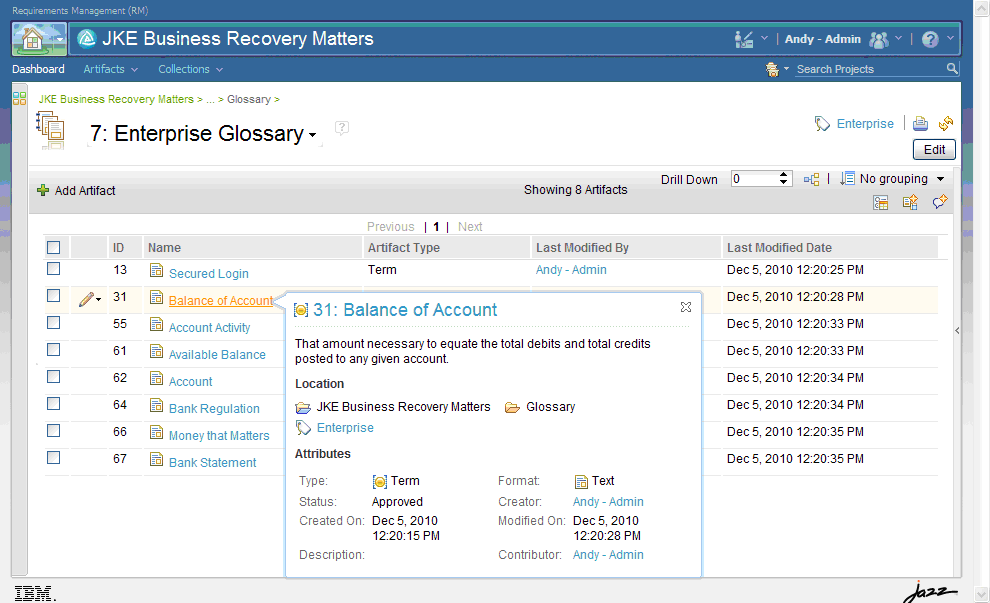Click the collection icon left of Enterprise Glossary title

coord(51,129)
